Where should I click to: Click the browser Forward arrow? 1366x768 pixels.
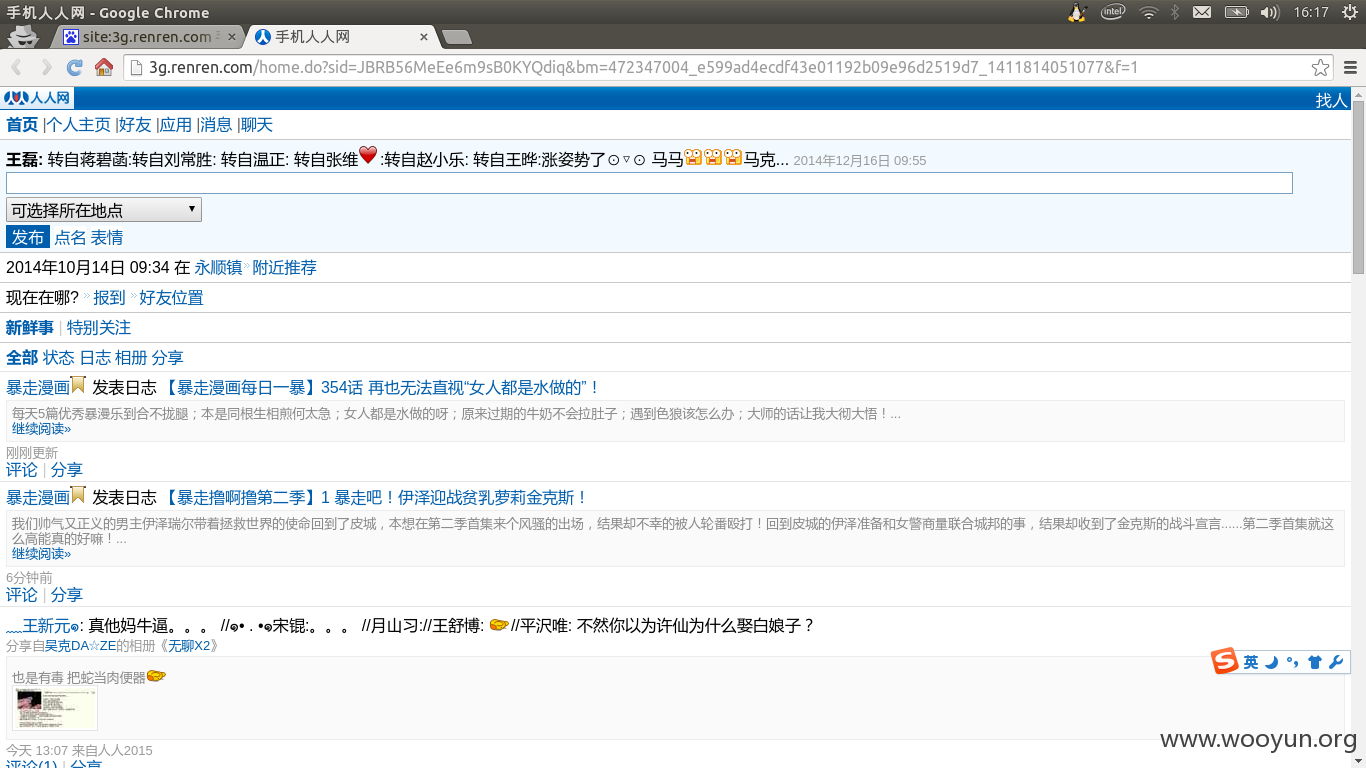[x=46, y=67]
